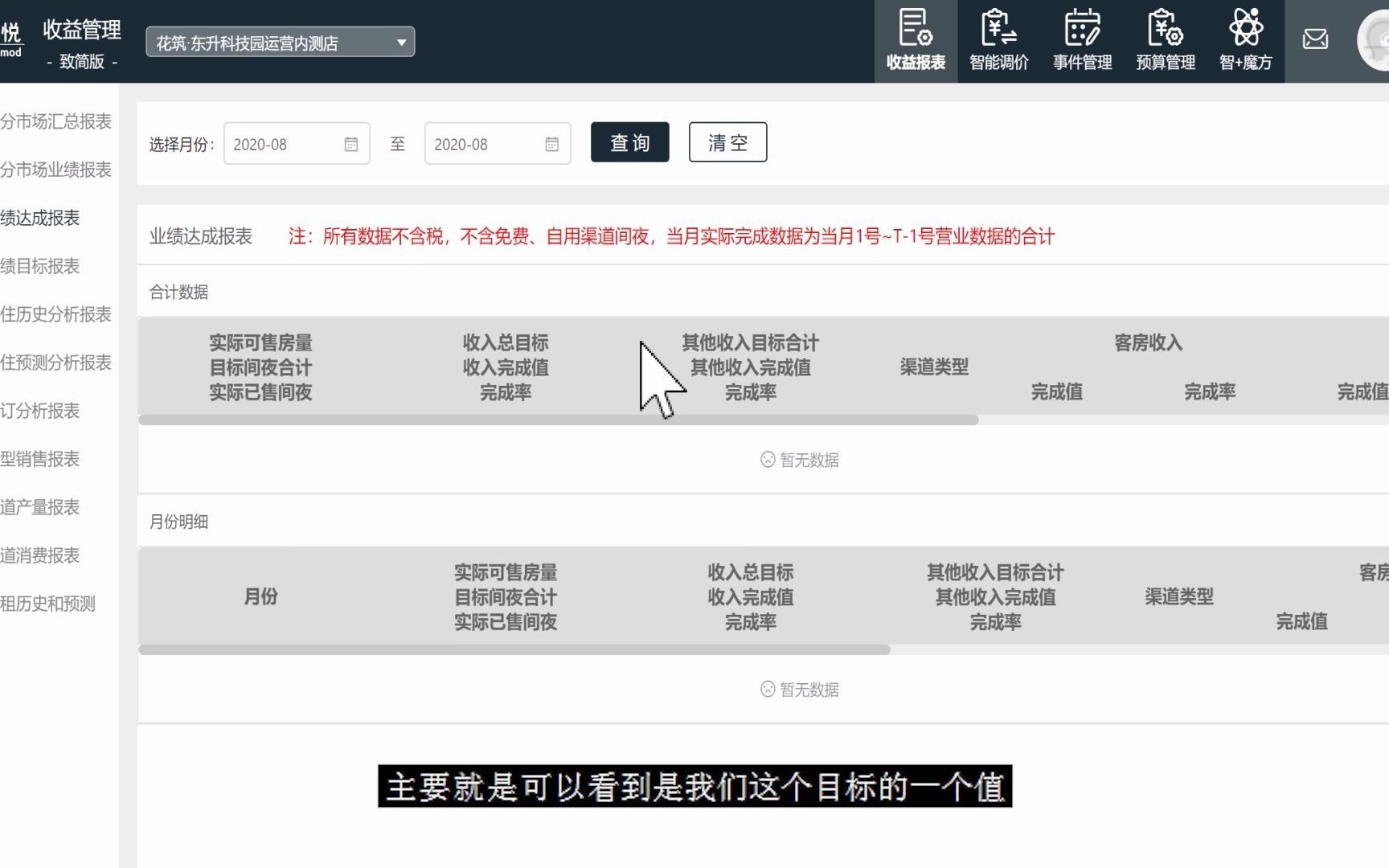Screen dimensions: 1389x868
Task: Expand the 花筑·东升科技园运营内测店 store dropdown
Action: click(x=280, y=42)
